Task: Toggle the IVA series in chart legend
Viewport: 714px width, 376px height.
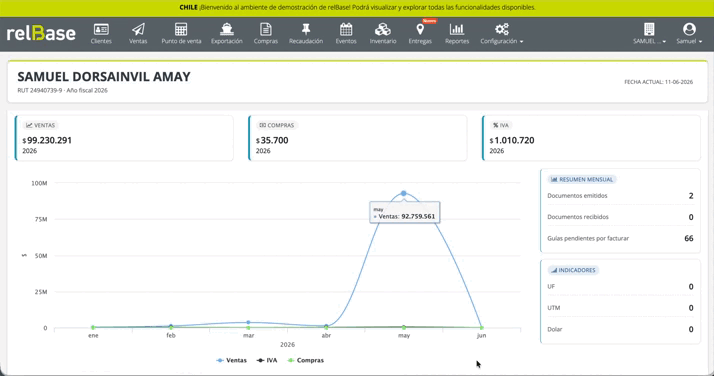Action: (x=266, y=360)
